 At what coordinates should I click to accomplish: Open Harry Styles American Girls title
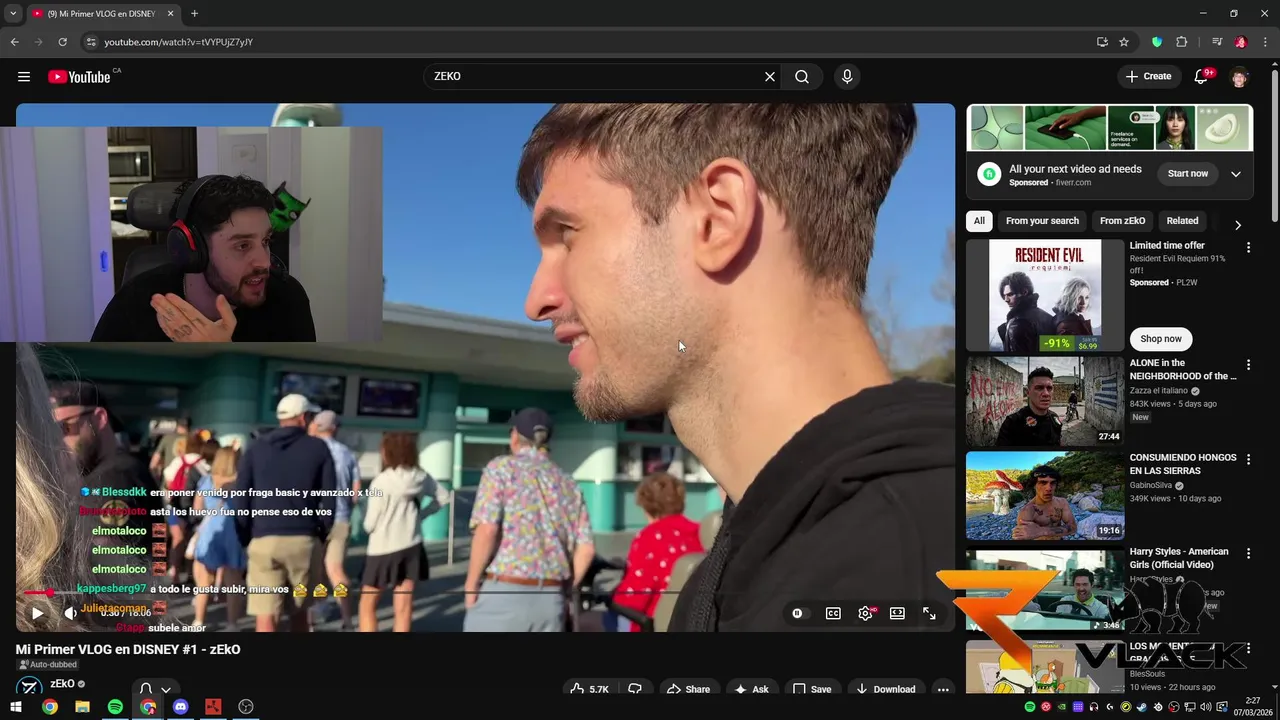1179,558
